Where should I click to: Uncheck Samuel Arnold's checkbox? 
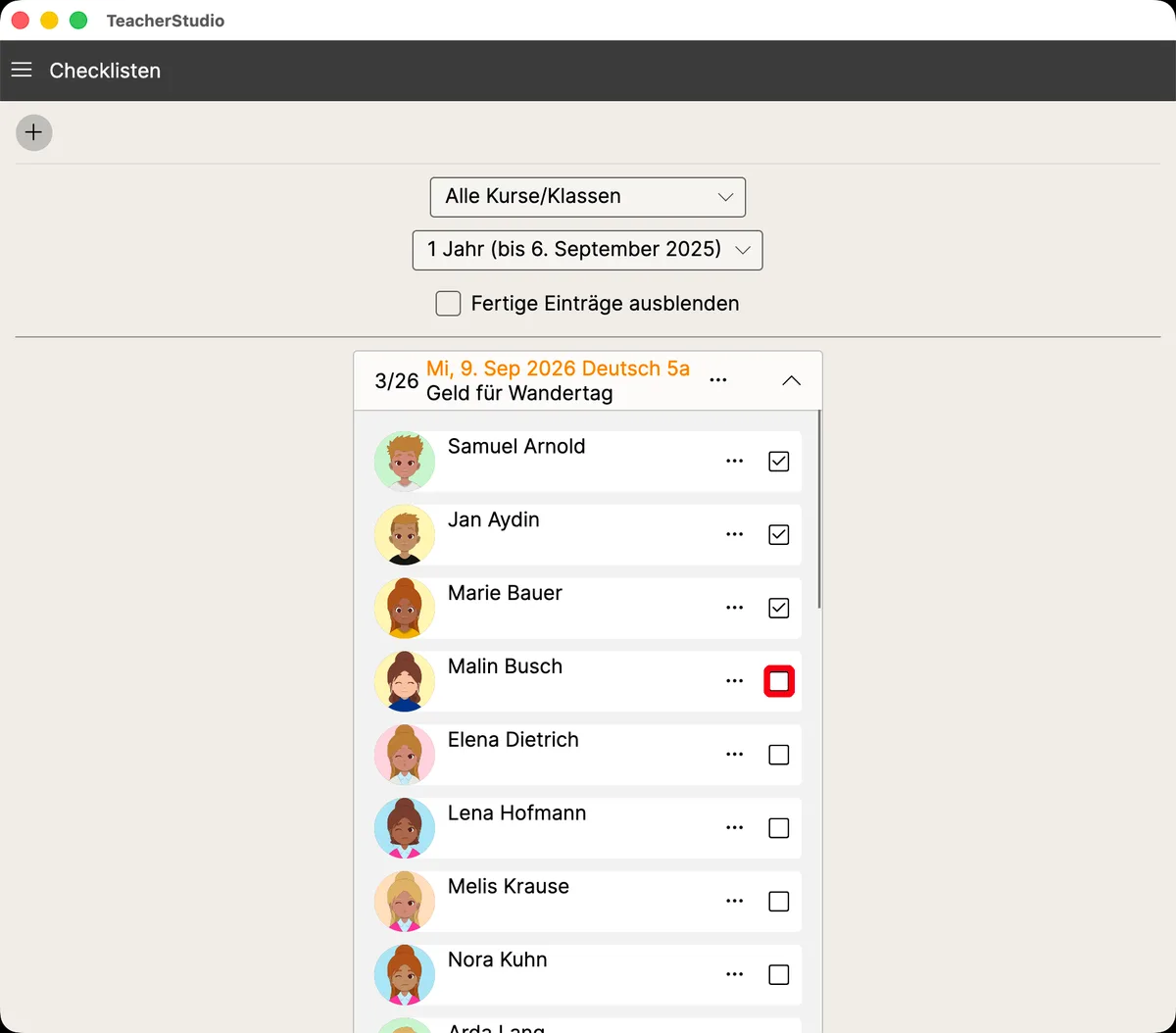[779, 461]
